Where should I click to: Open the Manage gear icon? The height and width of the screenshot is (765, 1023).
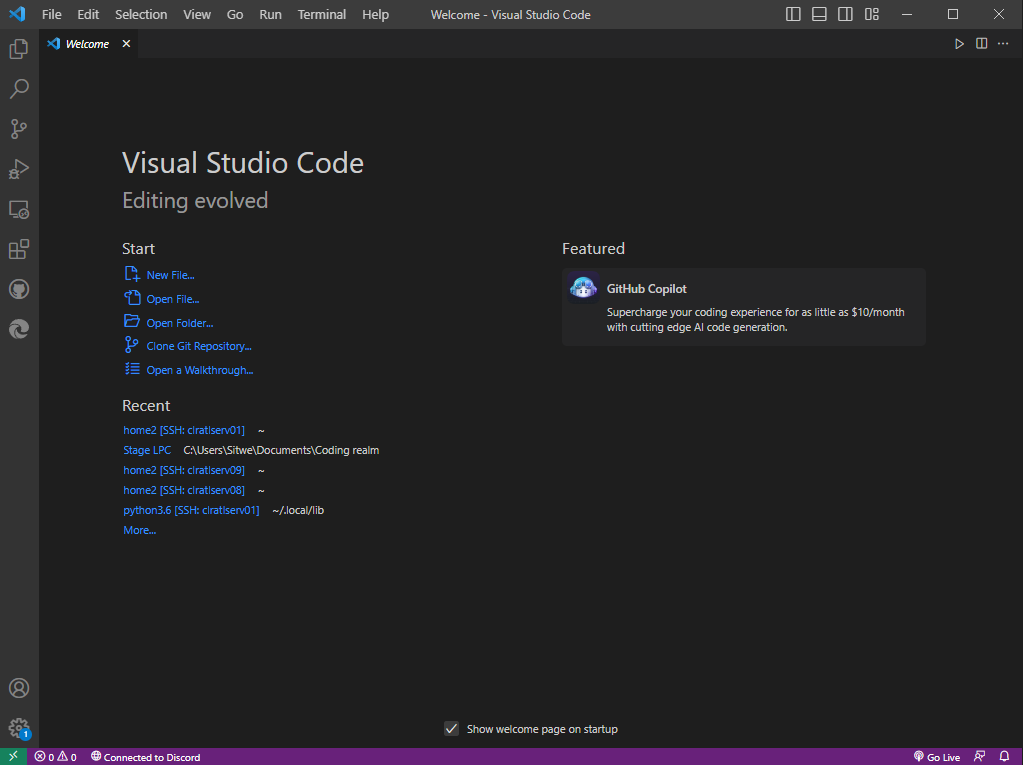click(x=19, y=728)
